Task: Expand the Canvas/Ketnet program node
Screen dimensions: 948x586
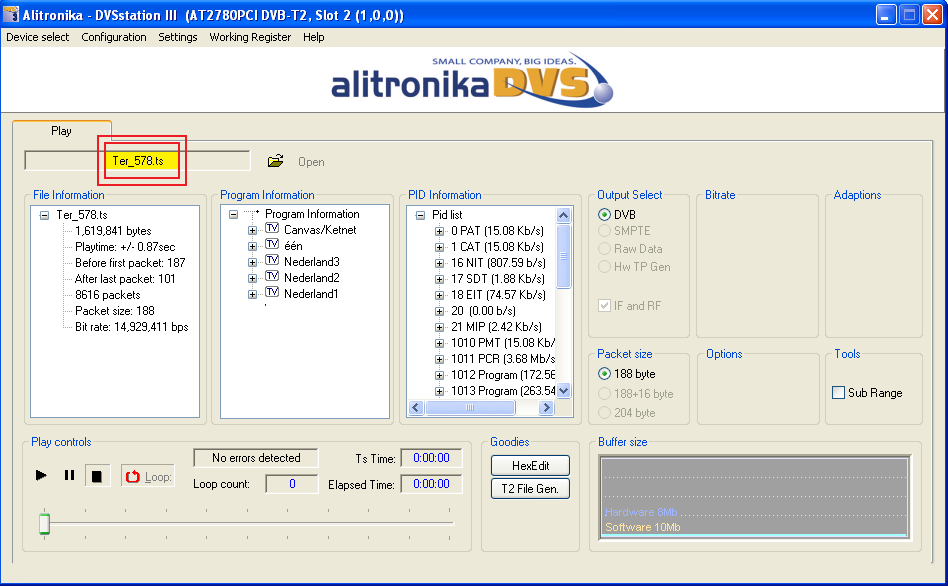Action: 253,230
